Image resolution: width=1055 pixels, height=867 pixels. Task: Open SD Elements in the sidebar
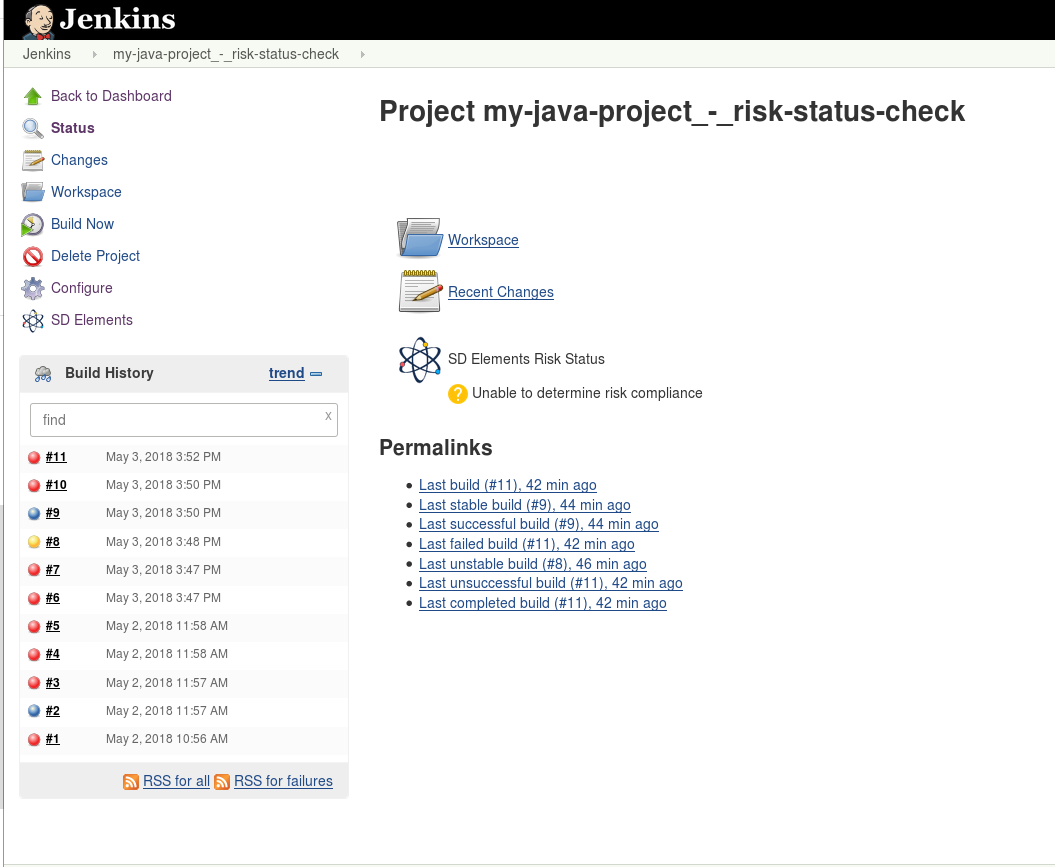coord(92,320)
